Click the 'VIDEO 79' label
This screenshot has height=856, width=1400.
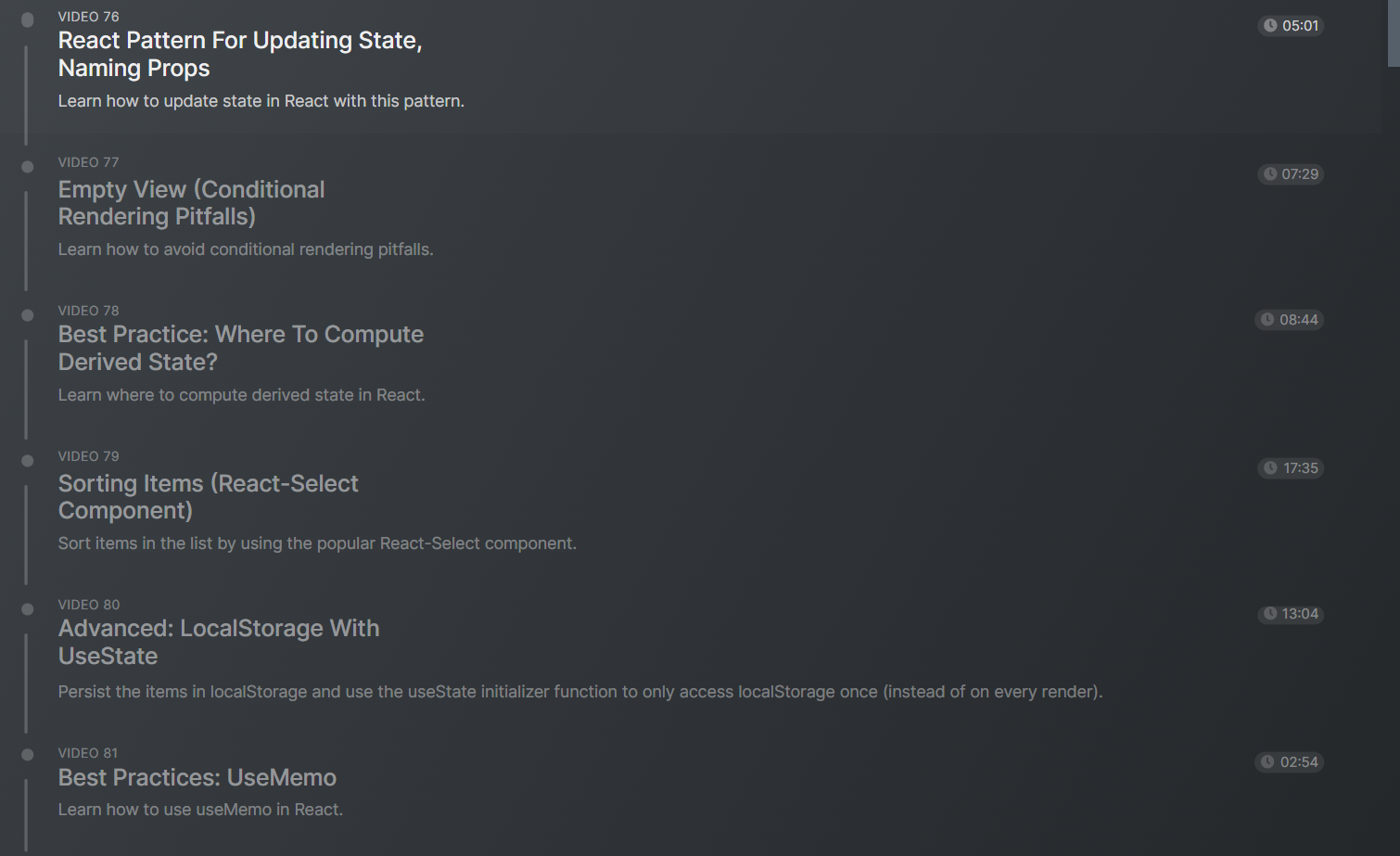tap(88, 456)
